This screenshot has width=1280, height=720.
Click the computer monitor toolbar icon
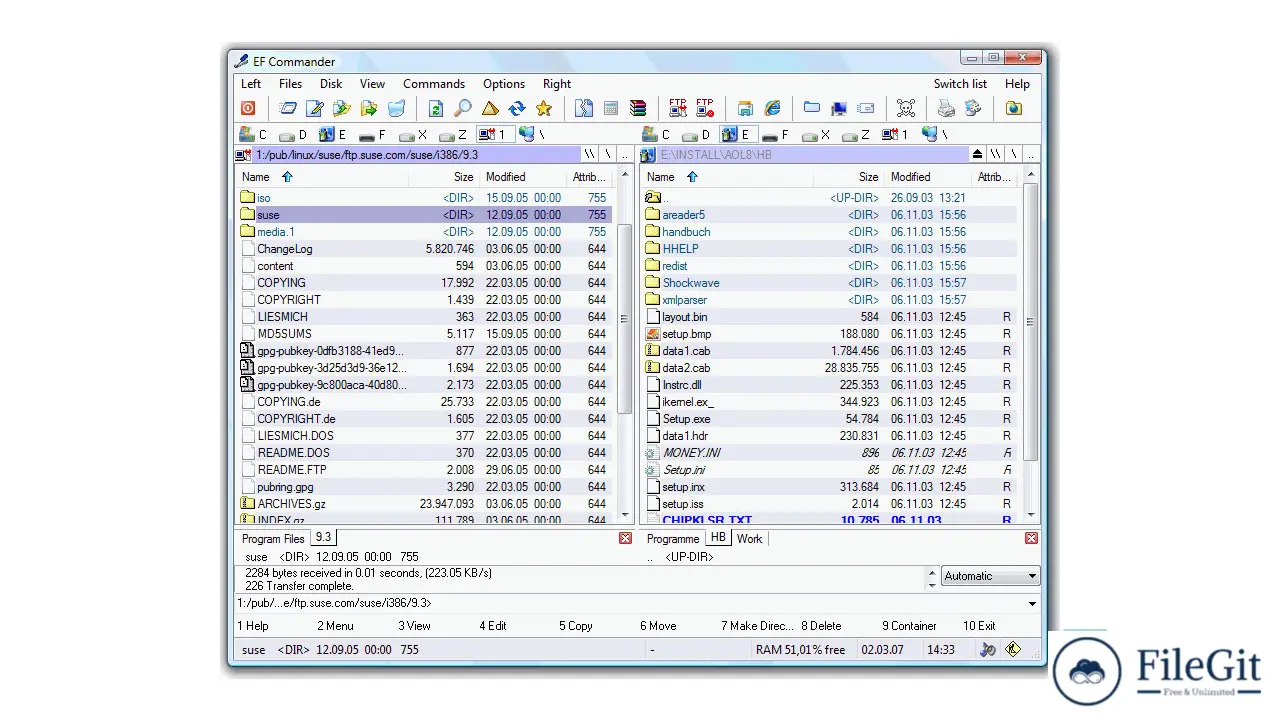point(839,108)
